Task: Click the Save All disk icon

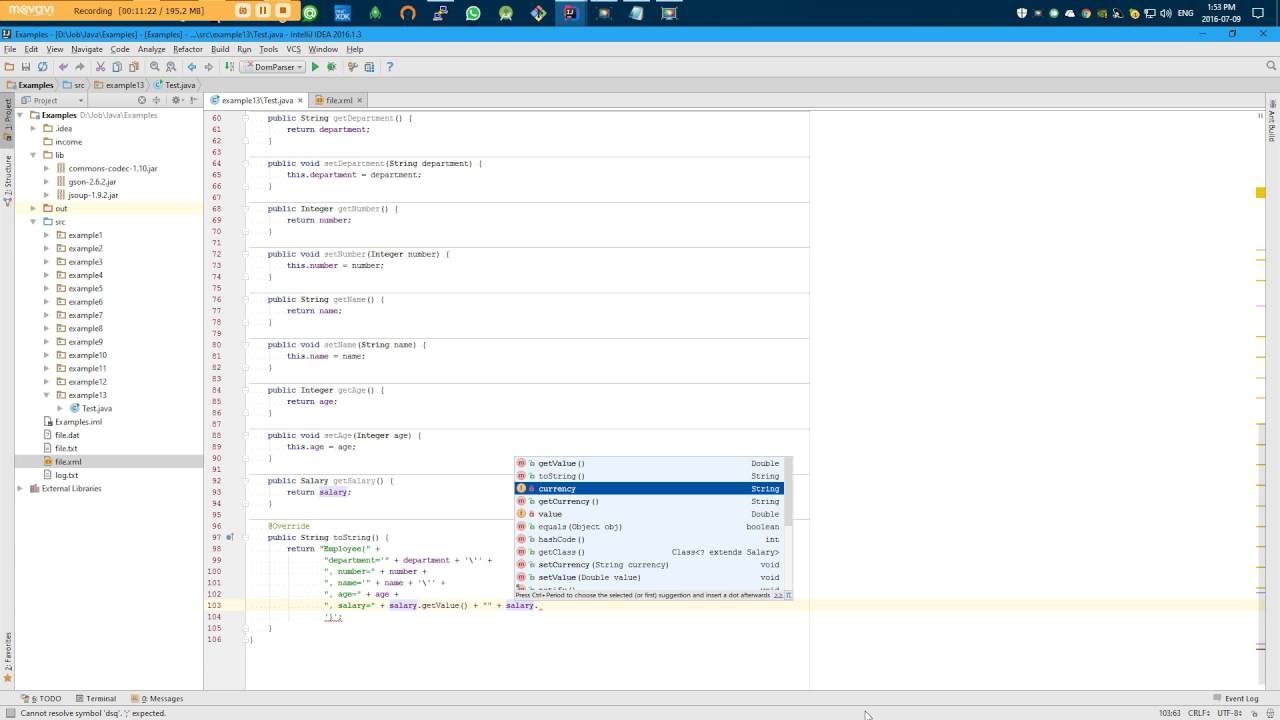Action: point(26,67)
